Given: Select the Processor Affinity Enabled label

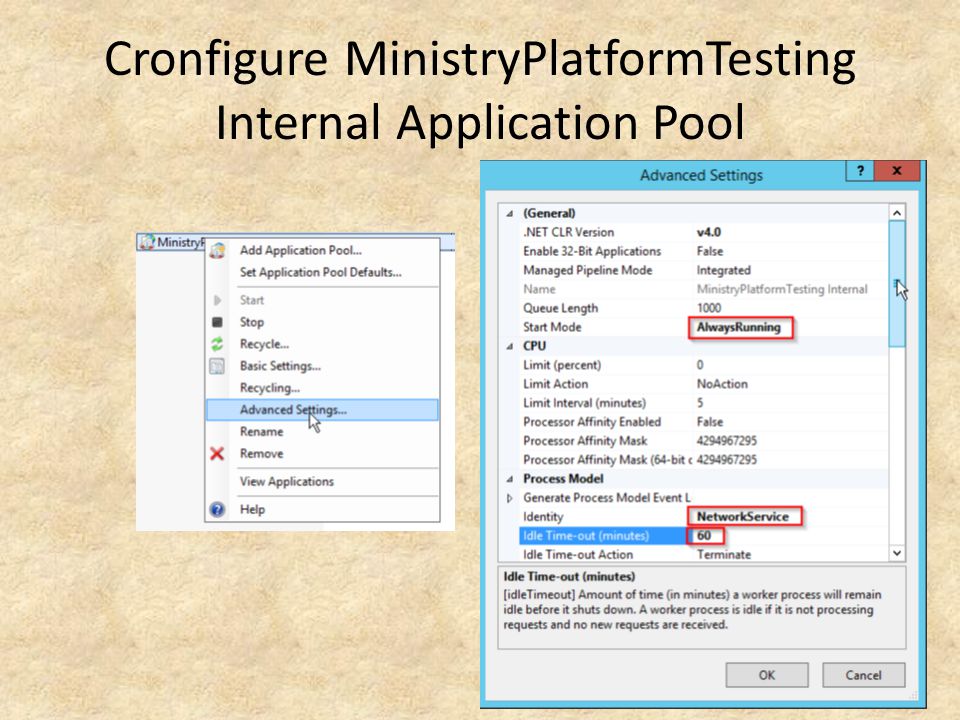Looking at the screenshot, I should pos(592,422).
